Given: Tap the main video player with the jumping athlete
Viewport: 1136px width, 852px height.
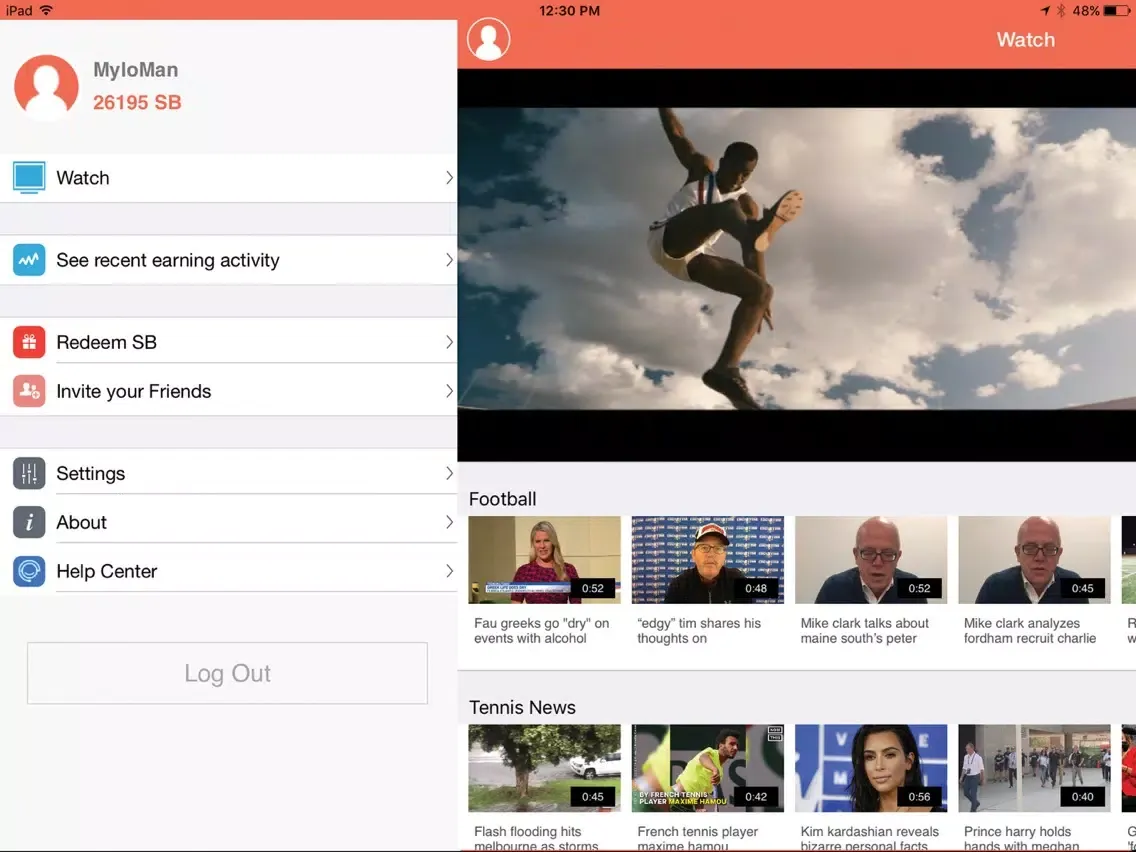Looking at the screenshot, I should tap(796, 264).
